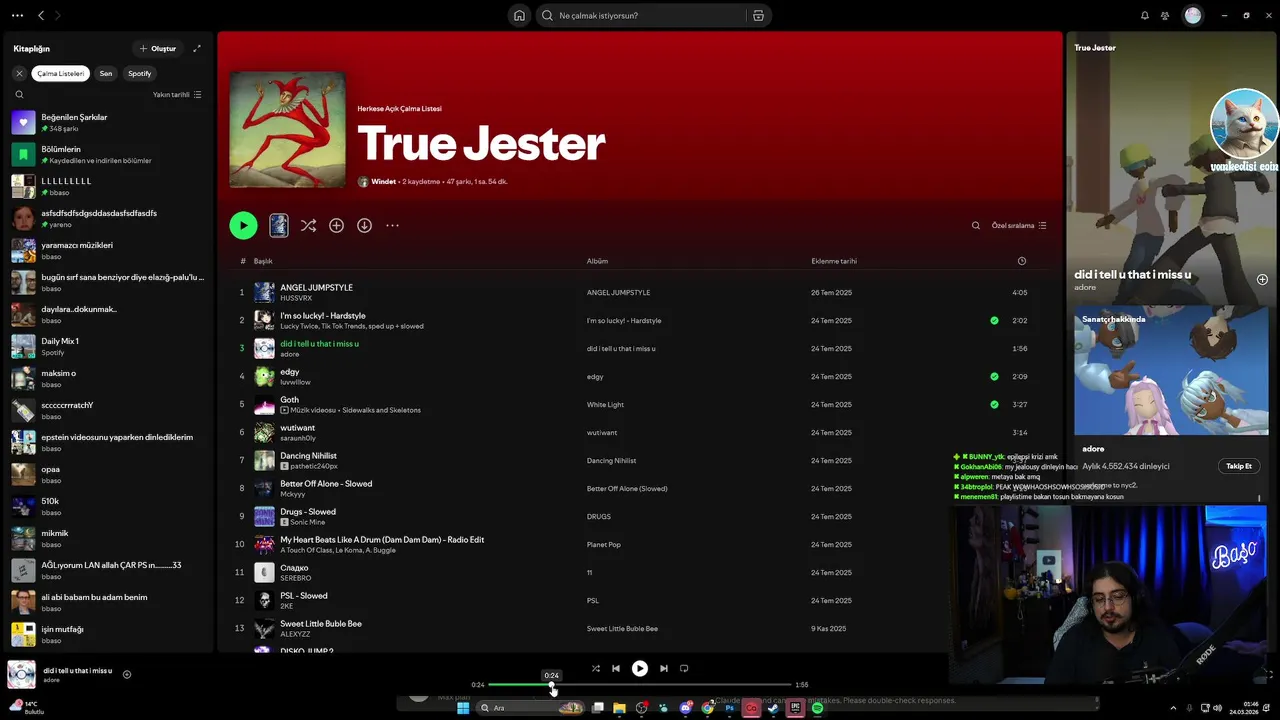The width and height of the screenshot is (1280, 720).
Task: Skip to next track
Action: 663,668
